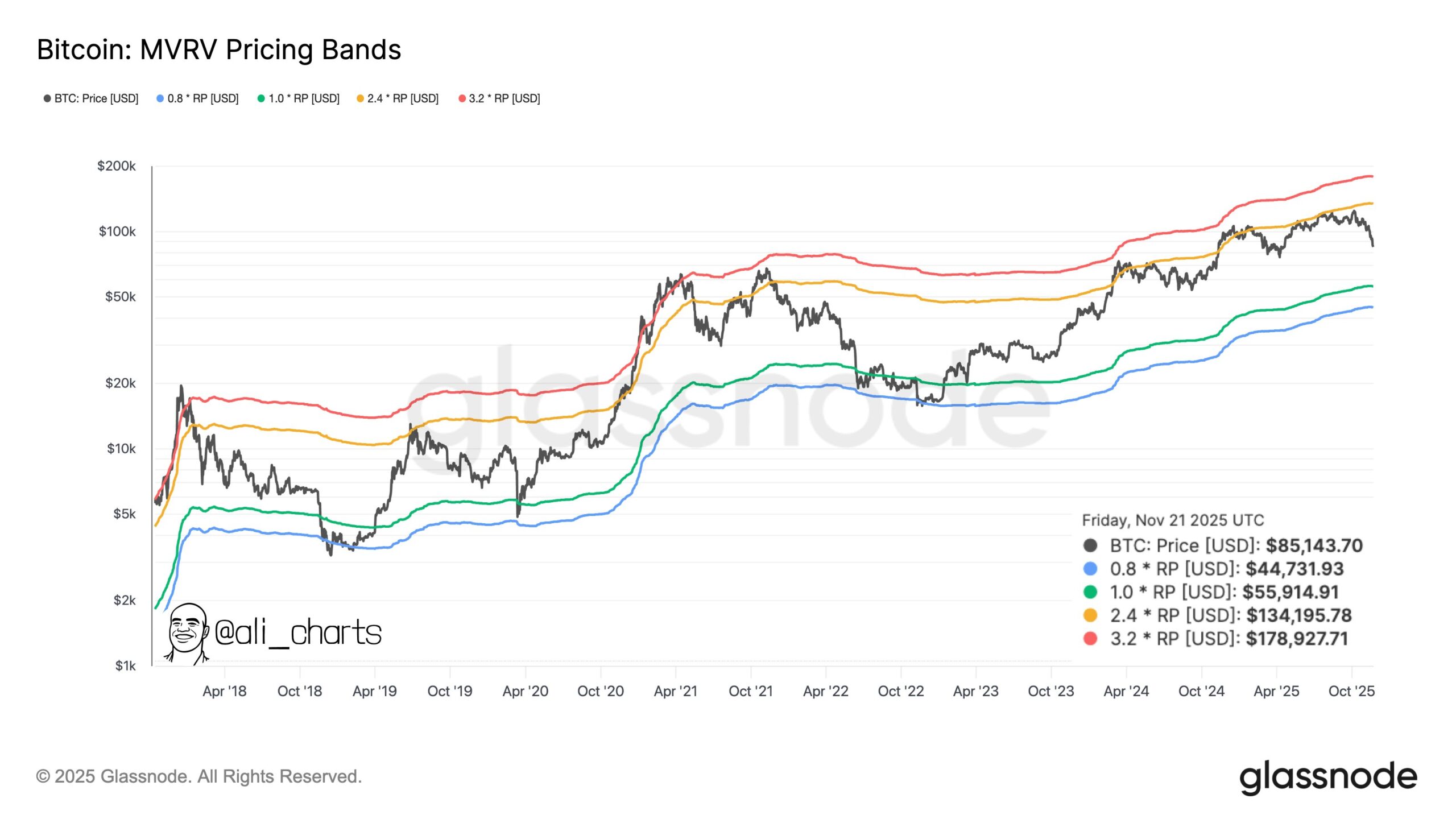Click the @ali_charts handle text
The image size is (1456, 819).
pyautogui.click(x=298, y=632)
